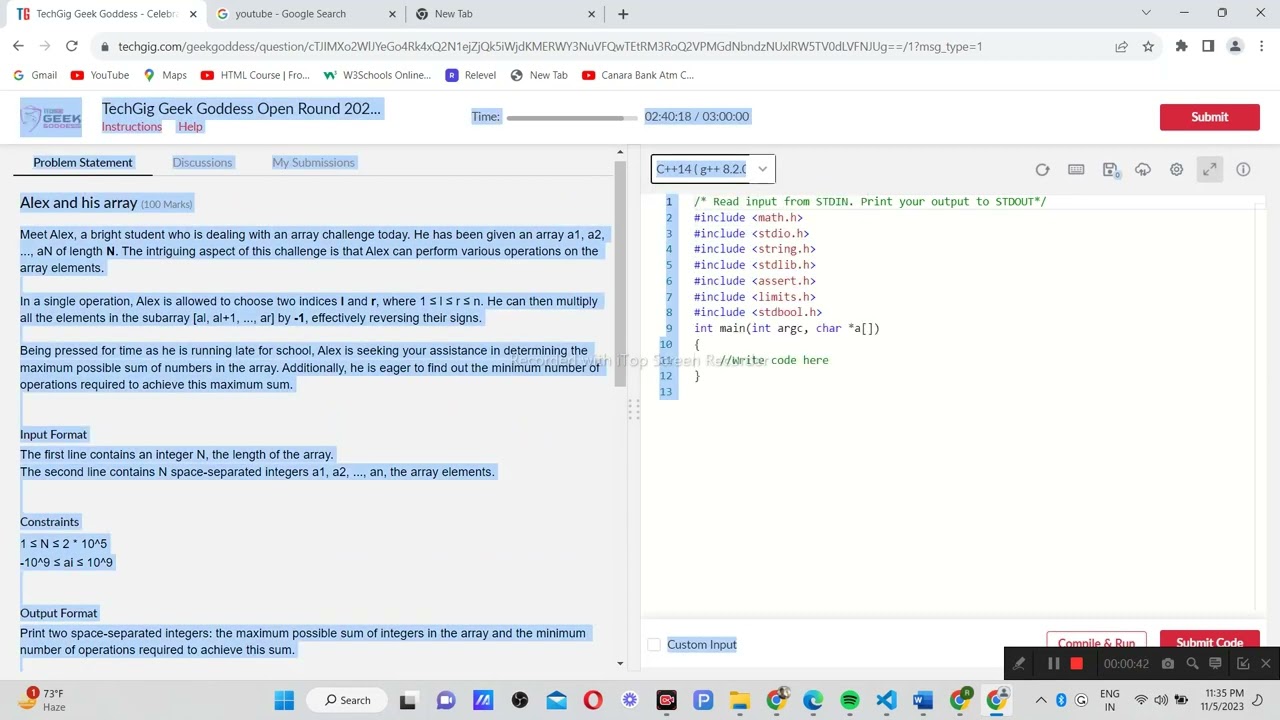Open editor settings gear icon

(x=1177, y=170)
